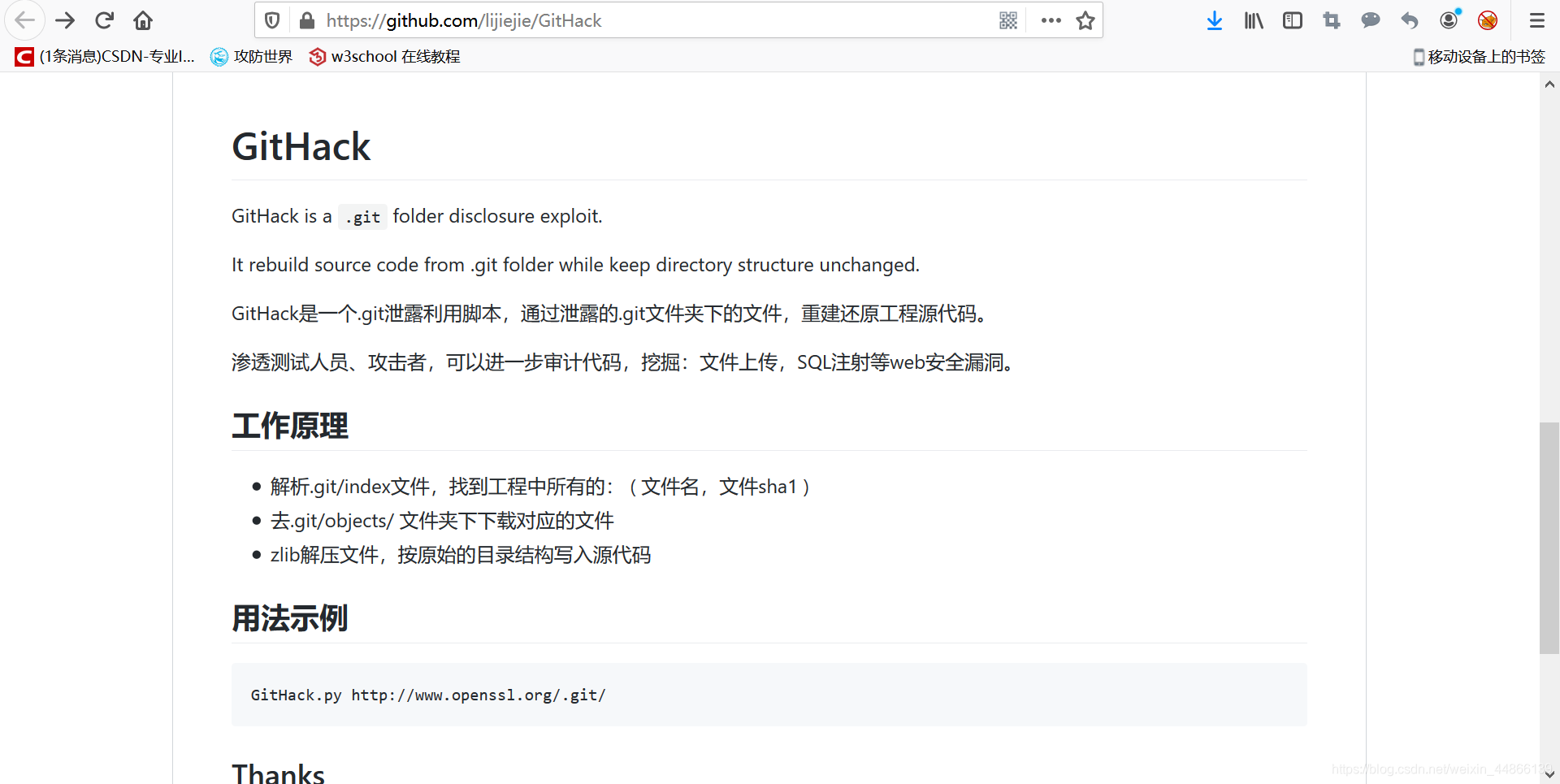
Task: Go to the browser home page
Action: [x=143, y=20]
